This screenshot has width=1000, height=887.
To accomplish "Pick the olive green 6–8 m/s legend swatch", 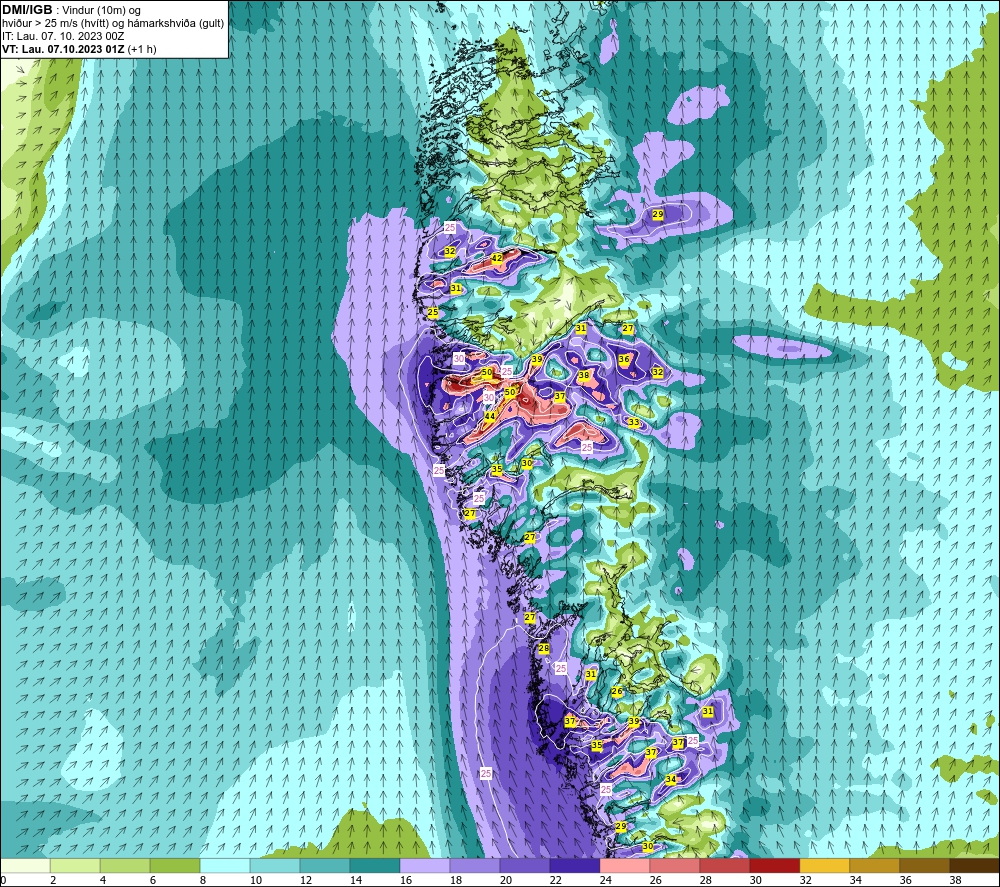I will coord(175,865).
